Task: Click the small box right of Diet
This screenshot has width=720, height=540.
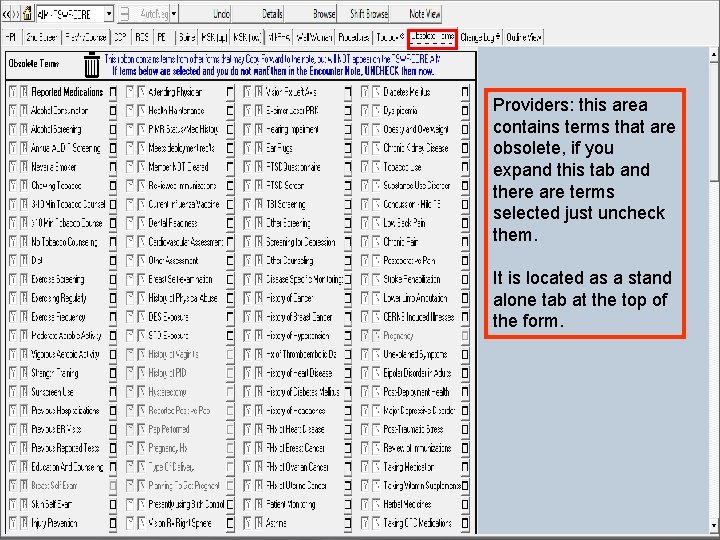Action: [x=113, y=261]
